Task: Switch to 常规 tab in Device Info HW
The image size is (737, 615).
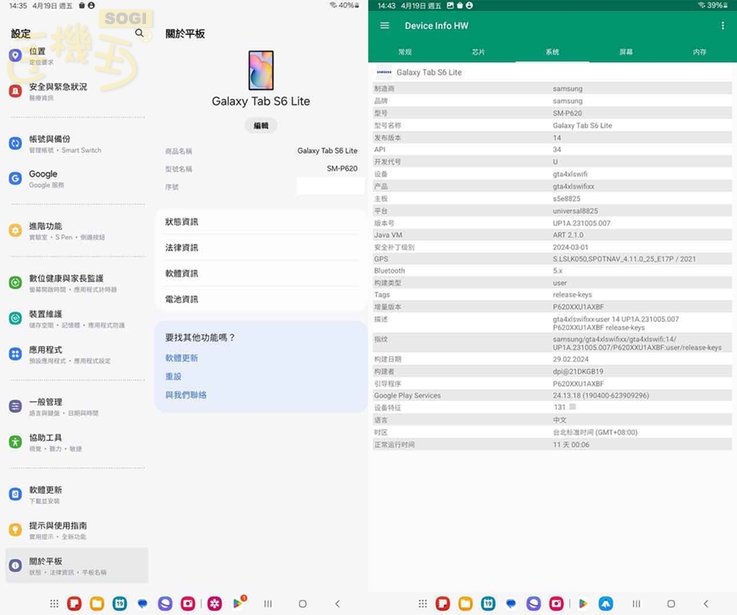Action: (x=405, y=52)
